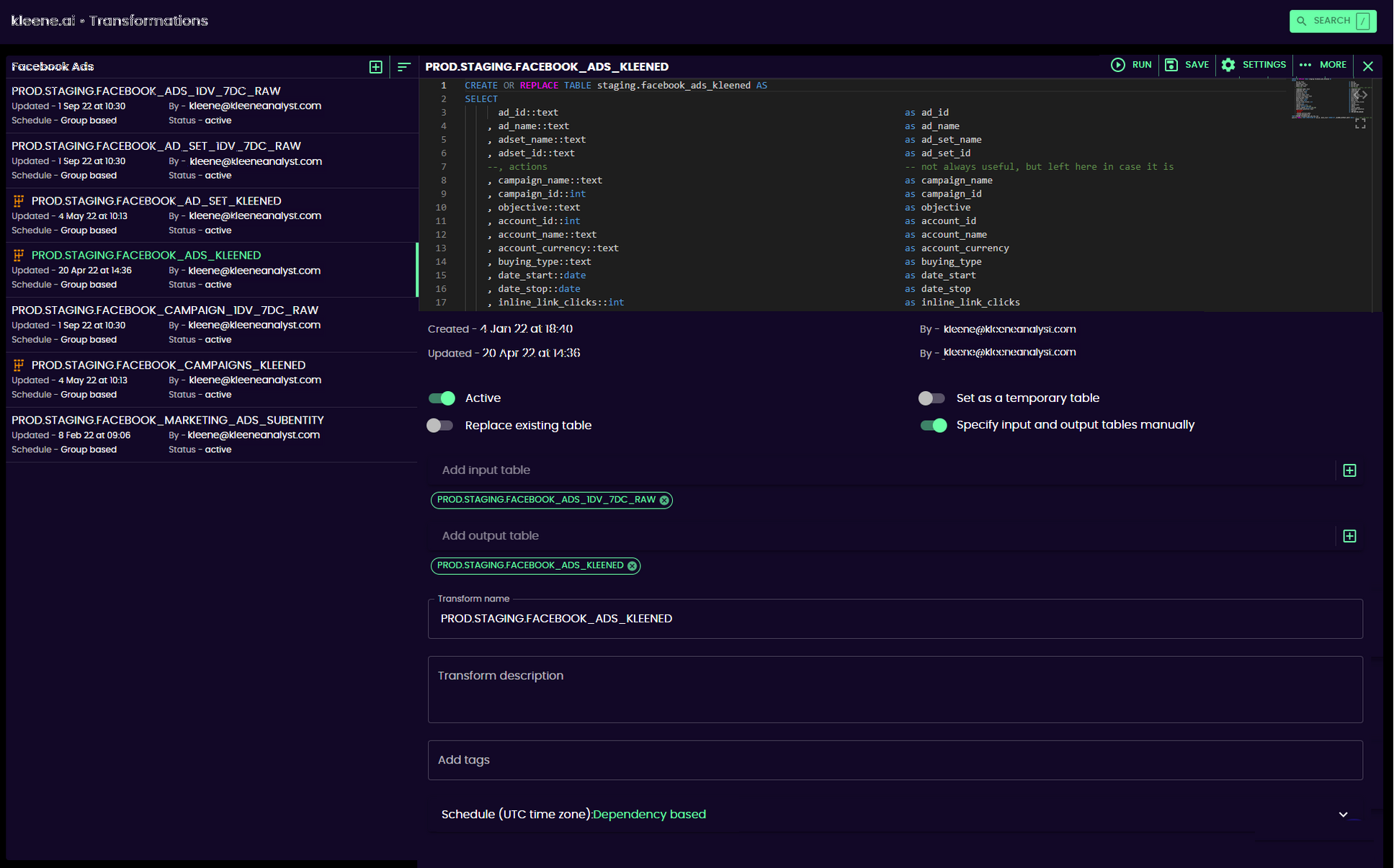Click the Transform description field
Screen dimensions: 1394x868
895,689
